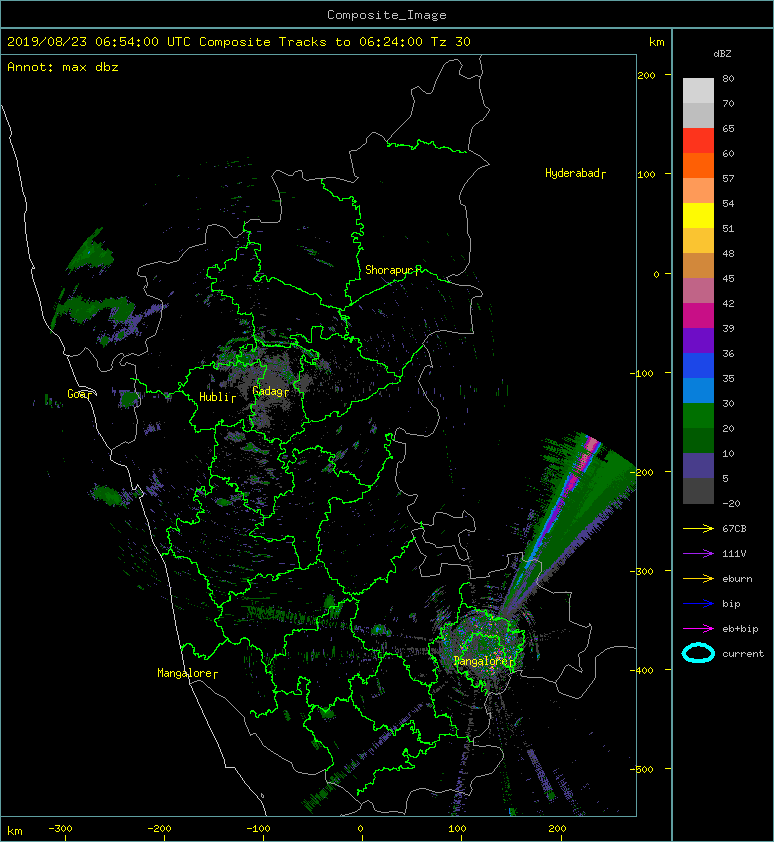Image resolution: width=774 pixels, height=842 pixels.
Task: Select the violet 36-39 dBZ swatch
Action: pos(698,340)
